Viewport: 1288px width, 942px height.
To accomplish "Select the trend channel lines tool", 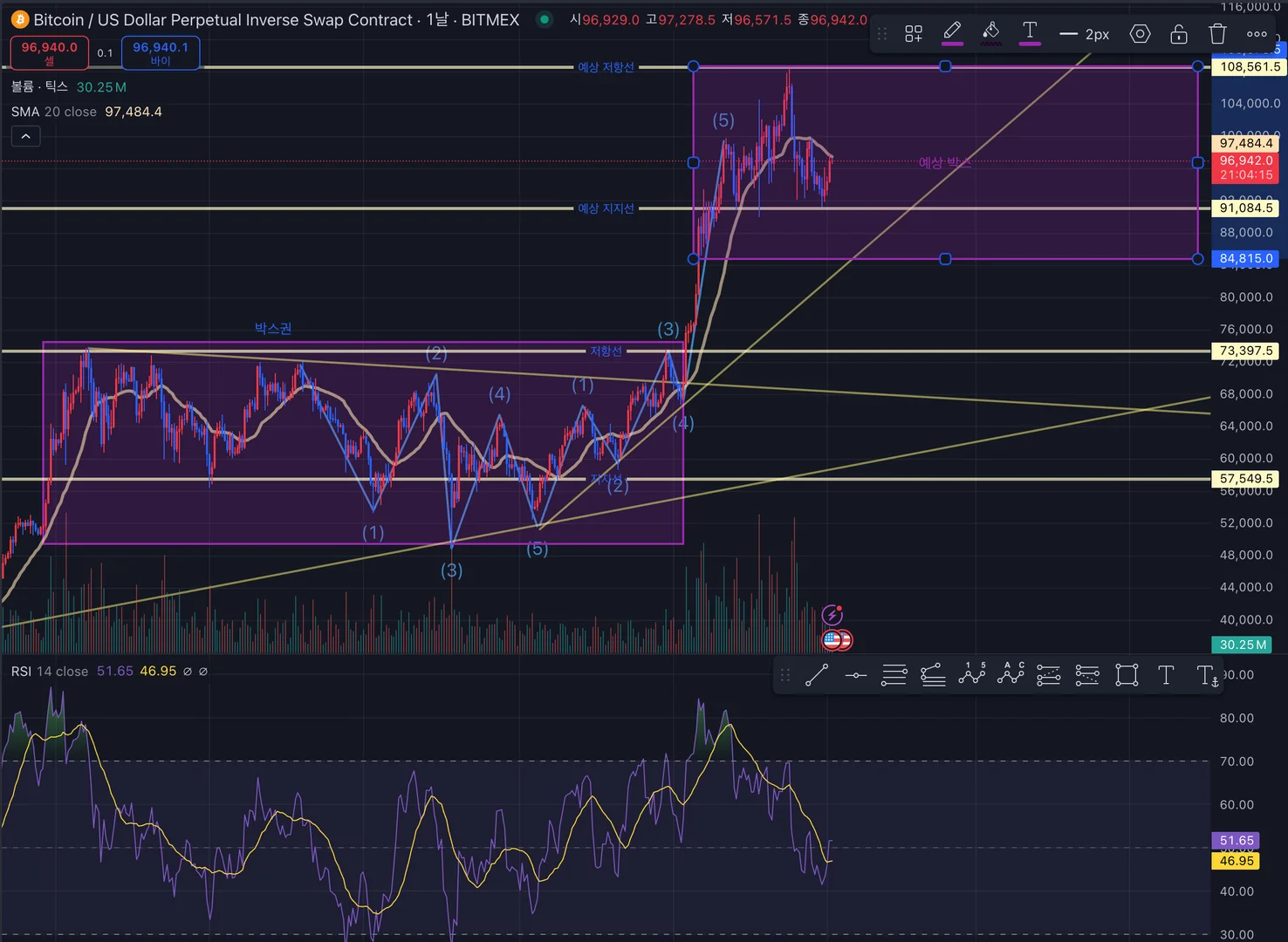I will pos(933,675).
